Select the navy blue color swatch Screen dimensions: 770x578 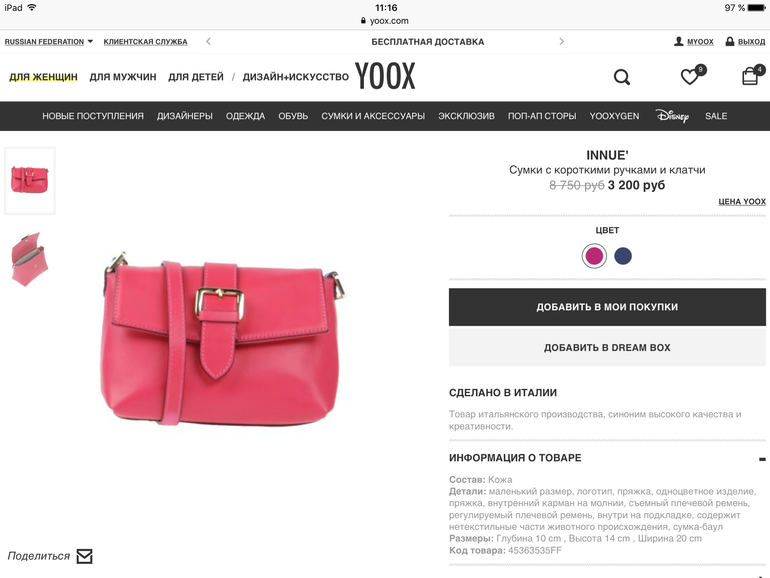[x=623, y=256]
